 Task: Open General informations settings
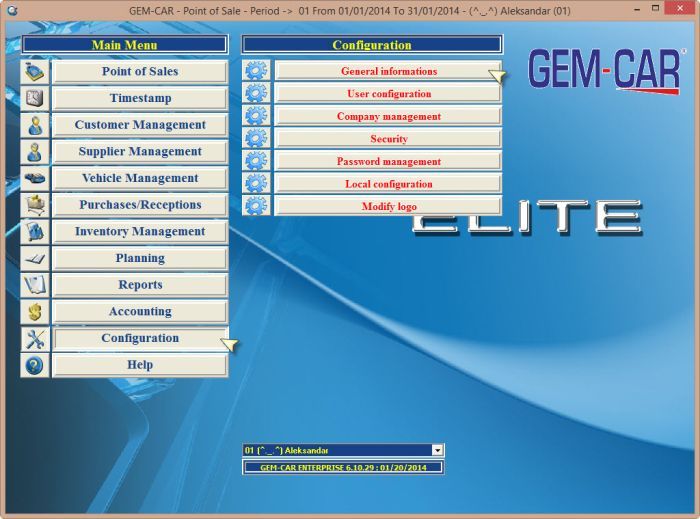pos(388,71)
